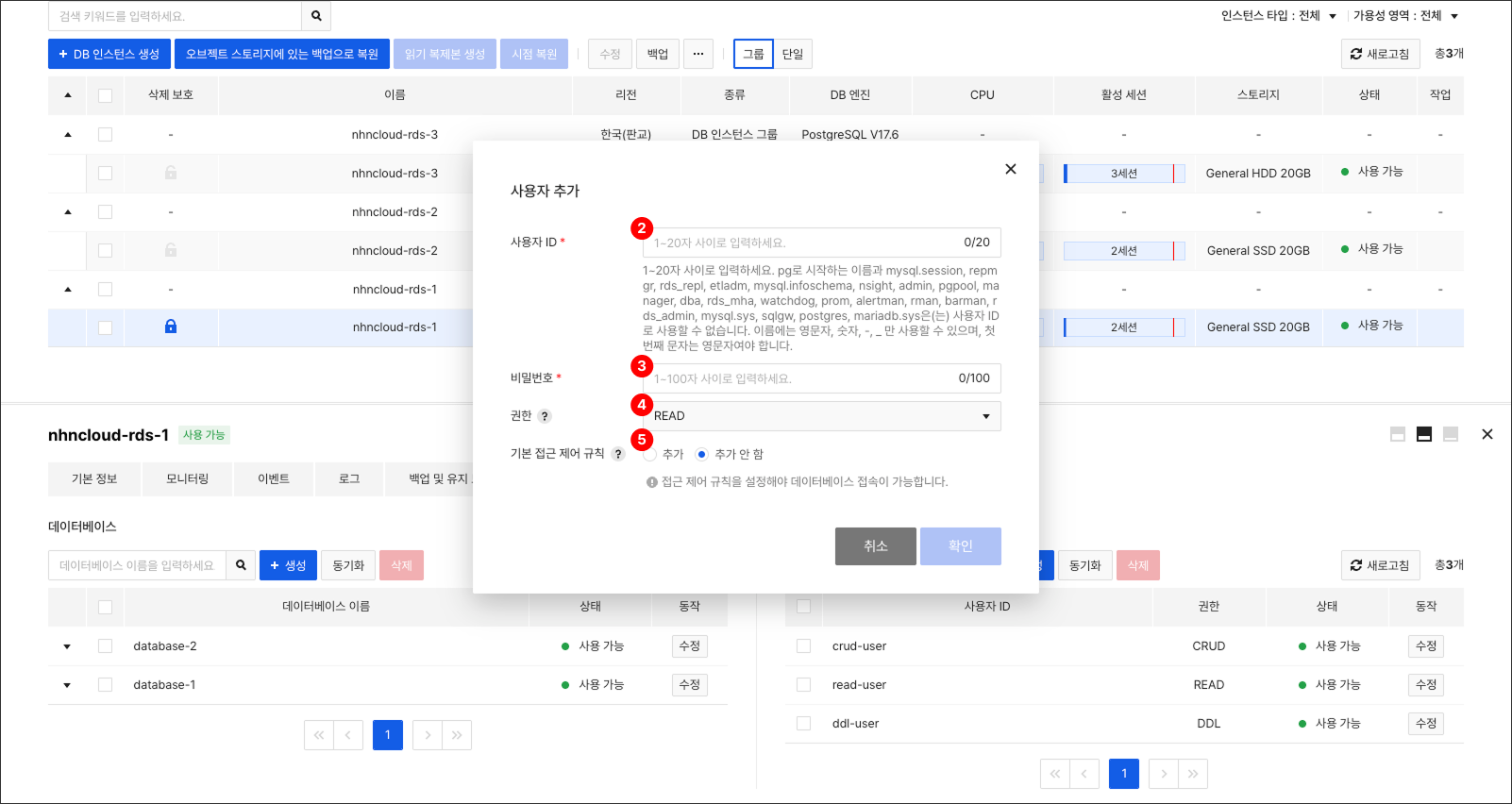Image resolution: width=1512 pixels, height=804 pixels.
Task: Go to next page in user list pagination
Action: click(x=1164, y=774)
